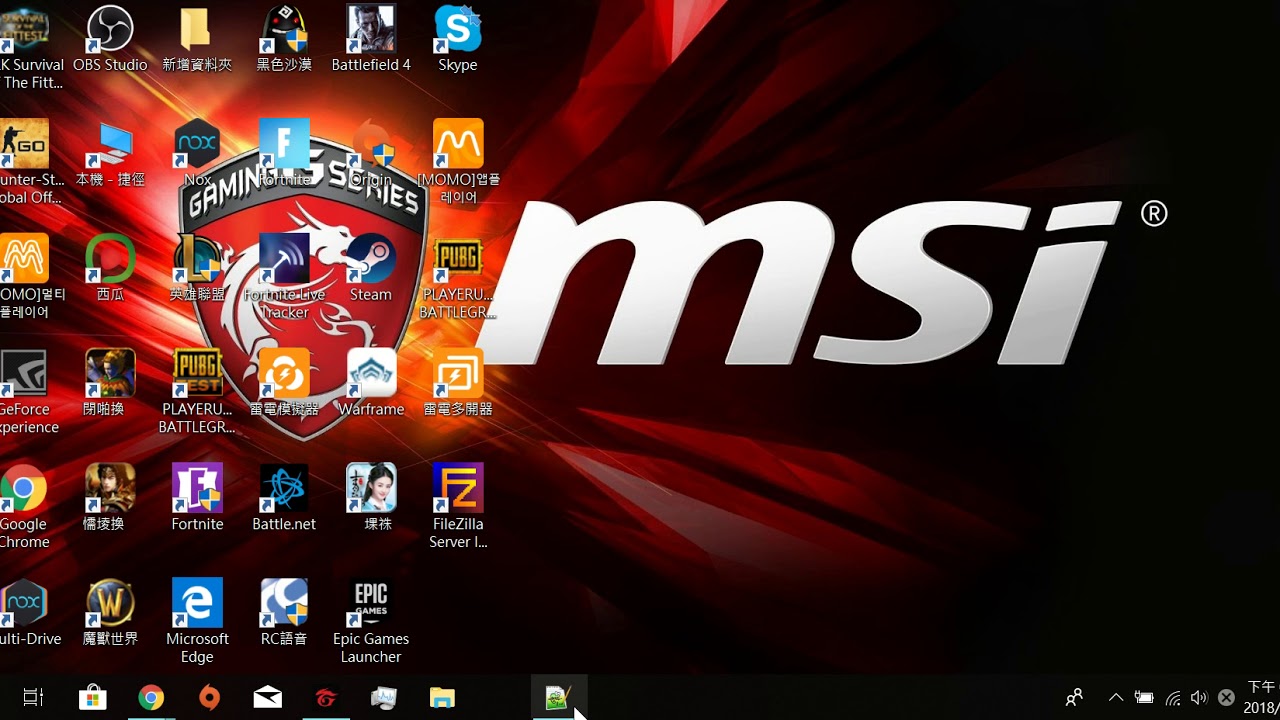The image size is (1280, 720).
Task: Open the 新增資料夾 folder on the desktop
Action: coord(197,38)
